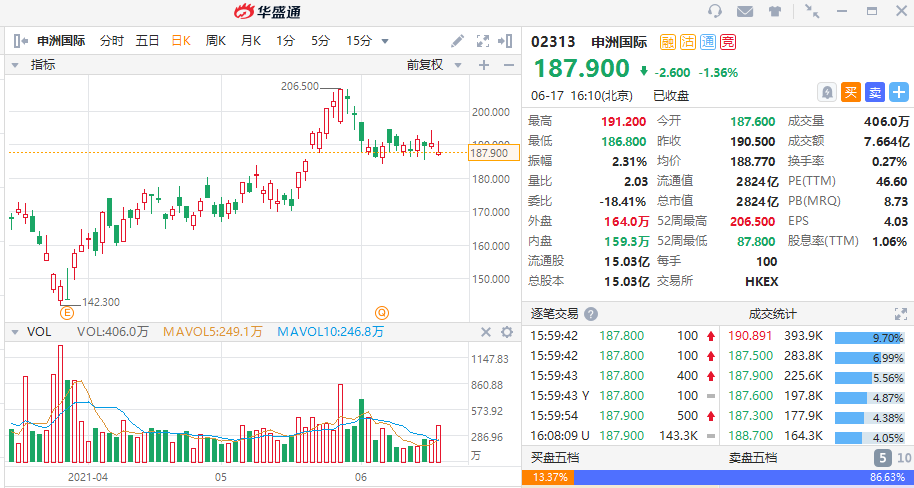
Task: Click the 换手率 value 0.27%
Action: 890,162
